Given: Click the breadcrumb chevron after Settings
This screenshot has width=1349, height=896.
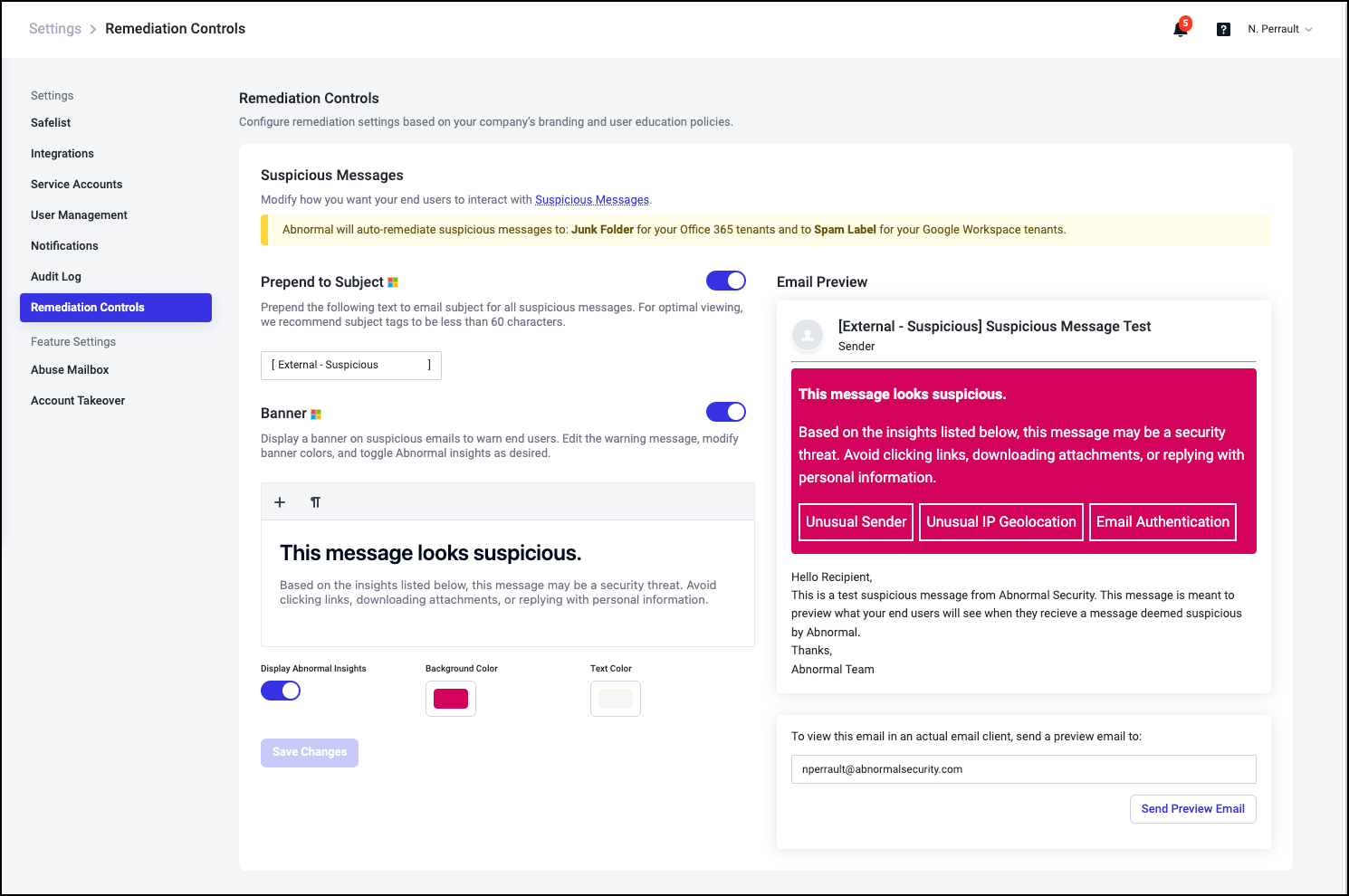Looking at the screenshot, I should point(92,29).
